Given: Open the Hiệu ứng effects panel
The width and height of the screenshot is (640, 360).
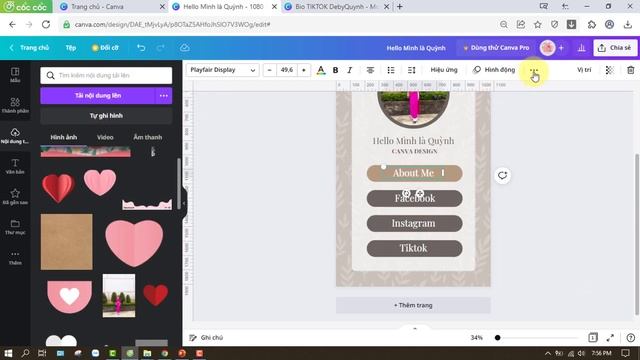Looking at the screenshot, I should coord(444,70).
